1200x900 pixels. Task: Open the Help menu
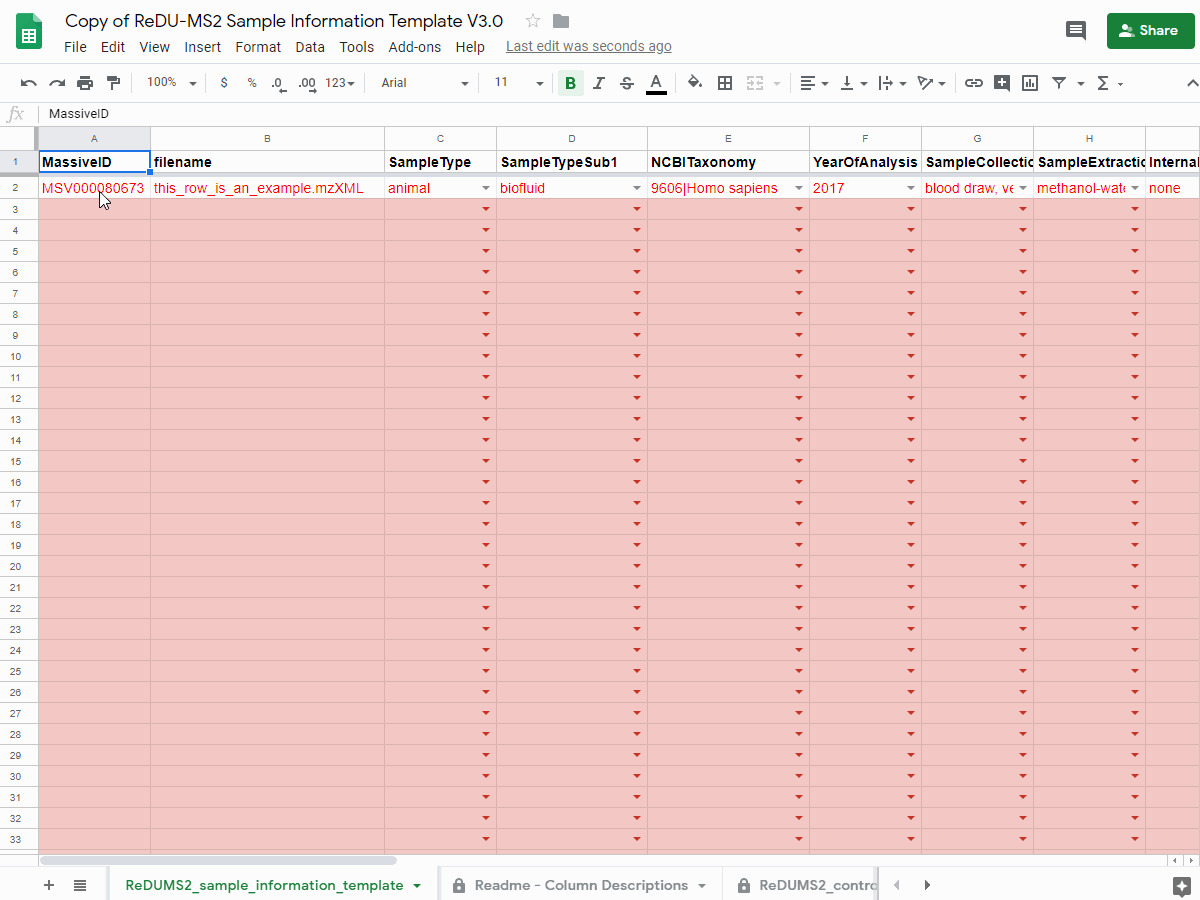(470, 47)
